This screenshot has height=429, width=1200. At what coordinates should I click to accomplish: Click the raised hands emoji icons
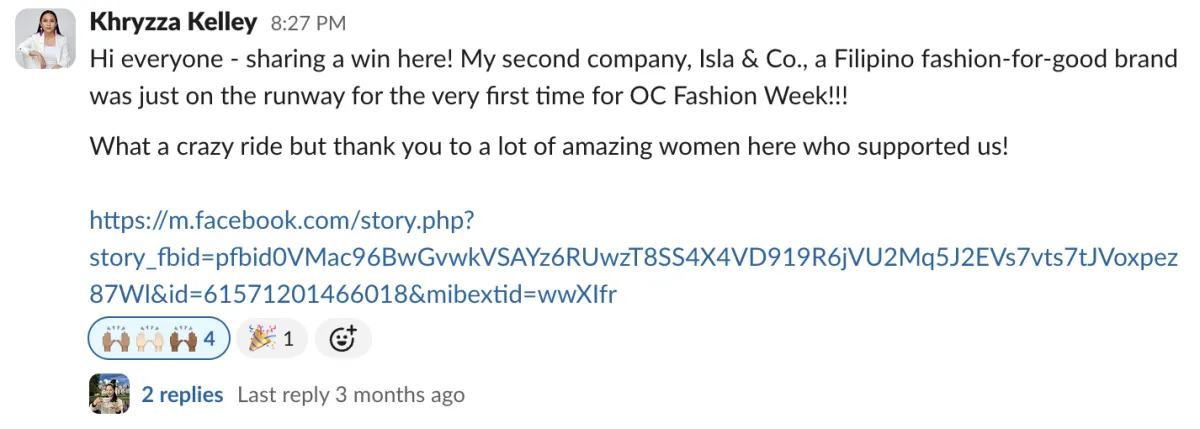(x=148, y=339)
